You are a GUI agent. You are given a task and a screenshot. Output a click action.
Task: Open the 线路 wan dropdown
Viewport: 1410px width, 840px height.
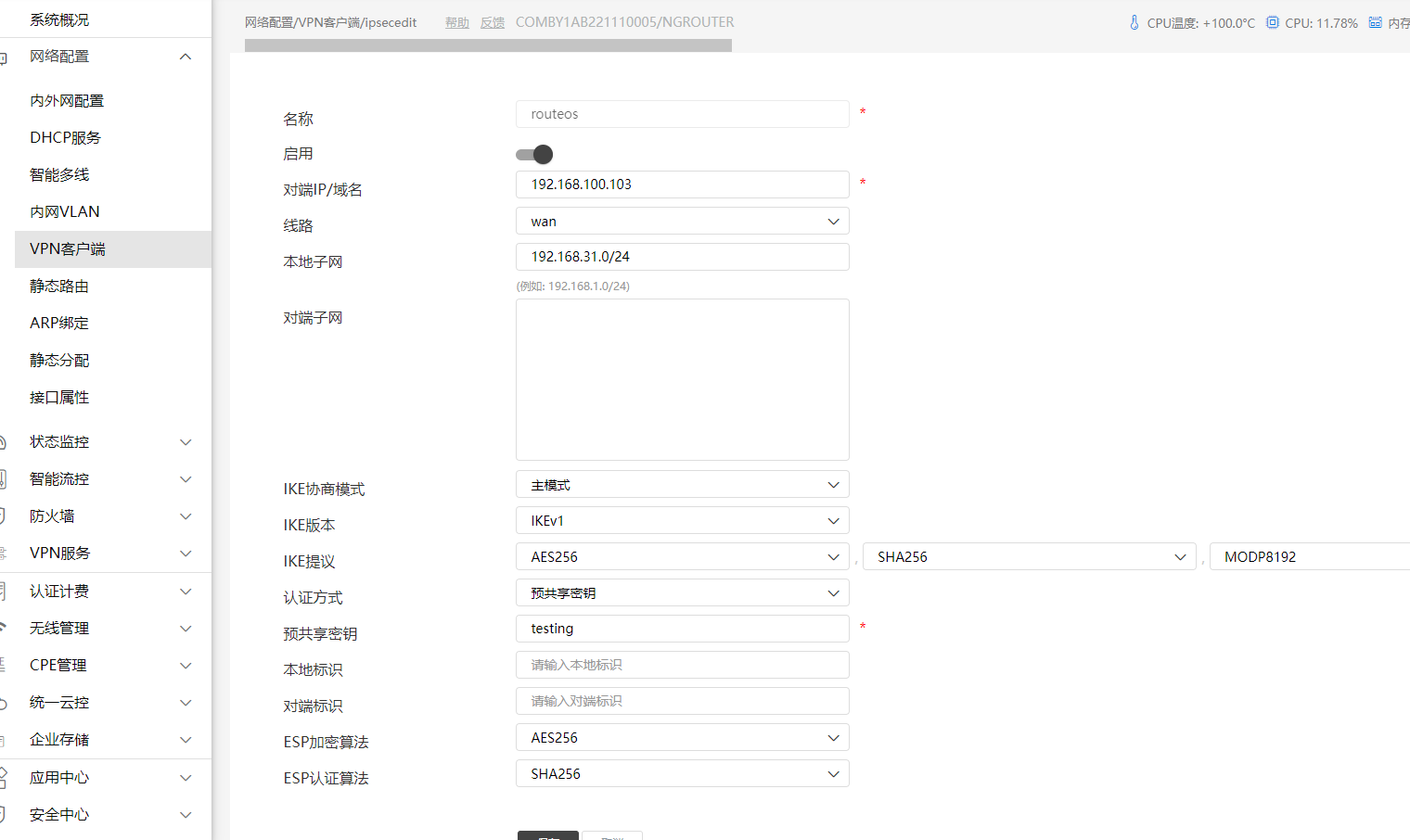click(682, 222)
